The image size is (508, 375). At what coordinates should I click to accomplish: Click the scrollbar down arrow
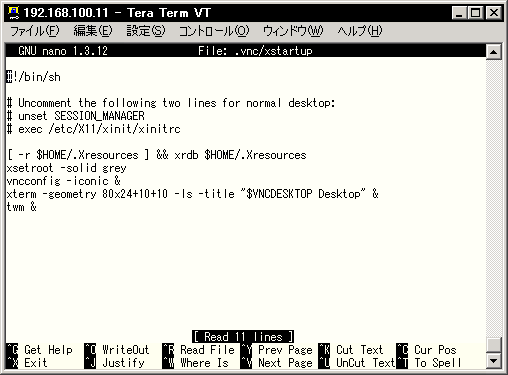(x=493, y=360)
